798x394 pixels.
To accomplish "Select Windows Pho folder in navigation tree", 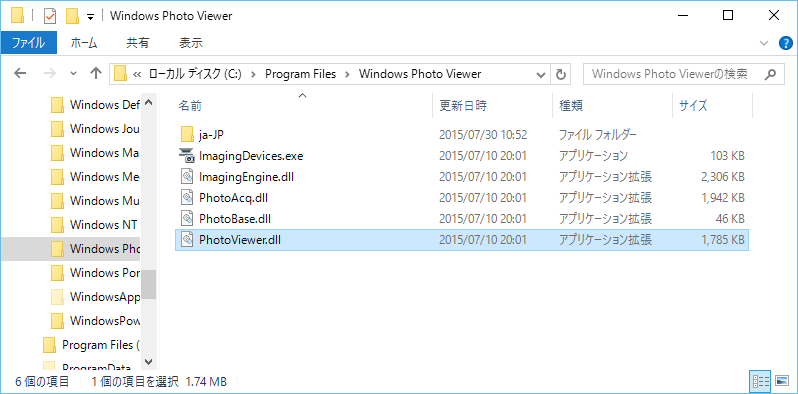I will tap(95, 248).
